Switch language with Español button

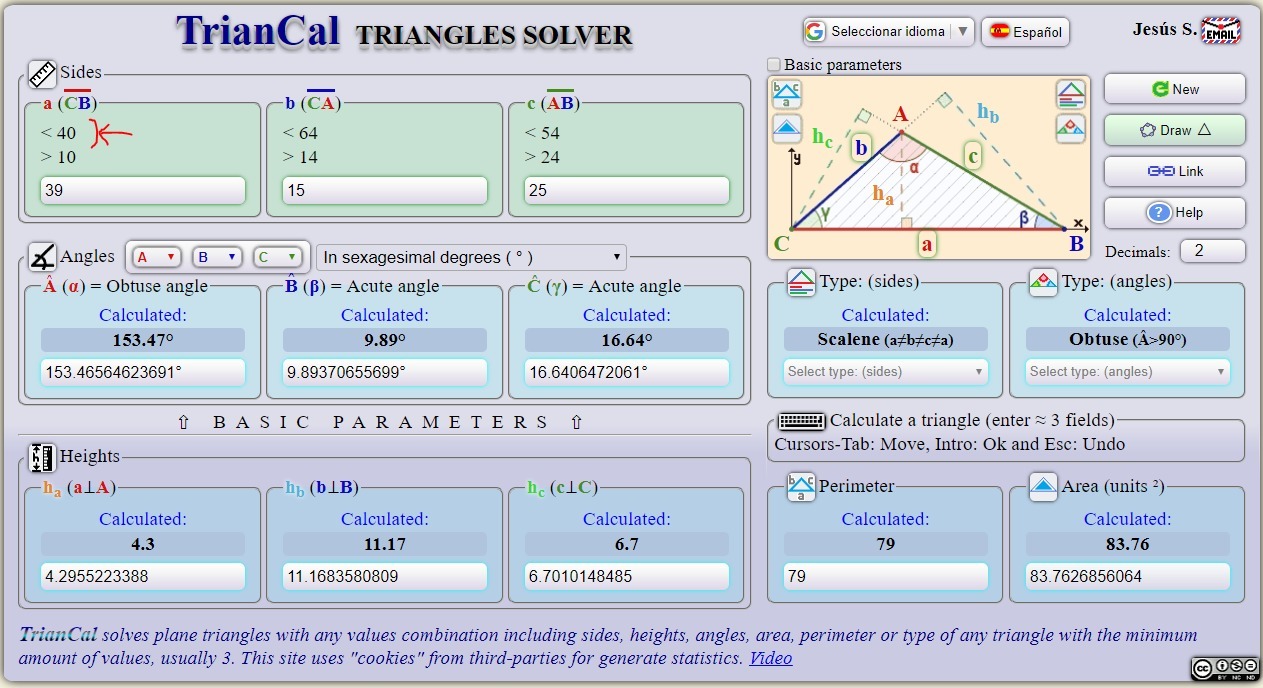coord(1025,32)
